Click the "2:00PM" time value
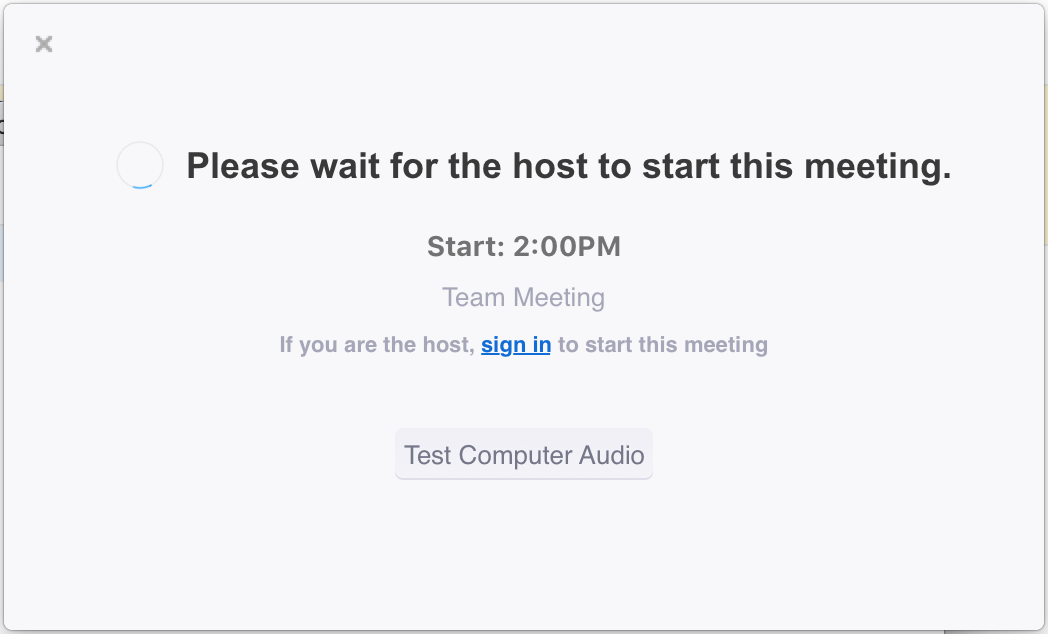The height and width of the screenshot is (634, 1048). (567, 246)
